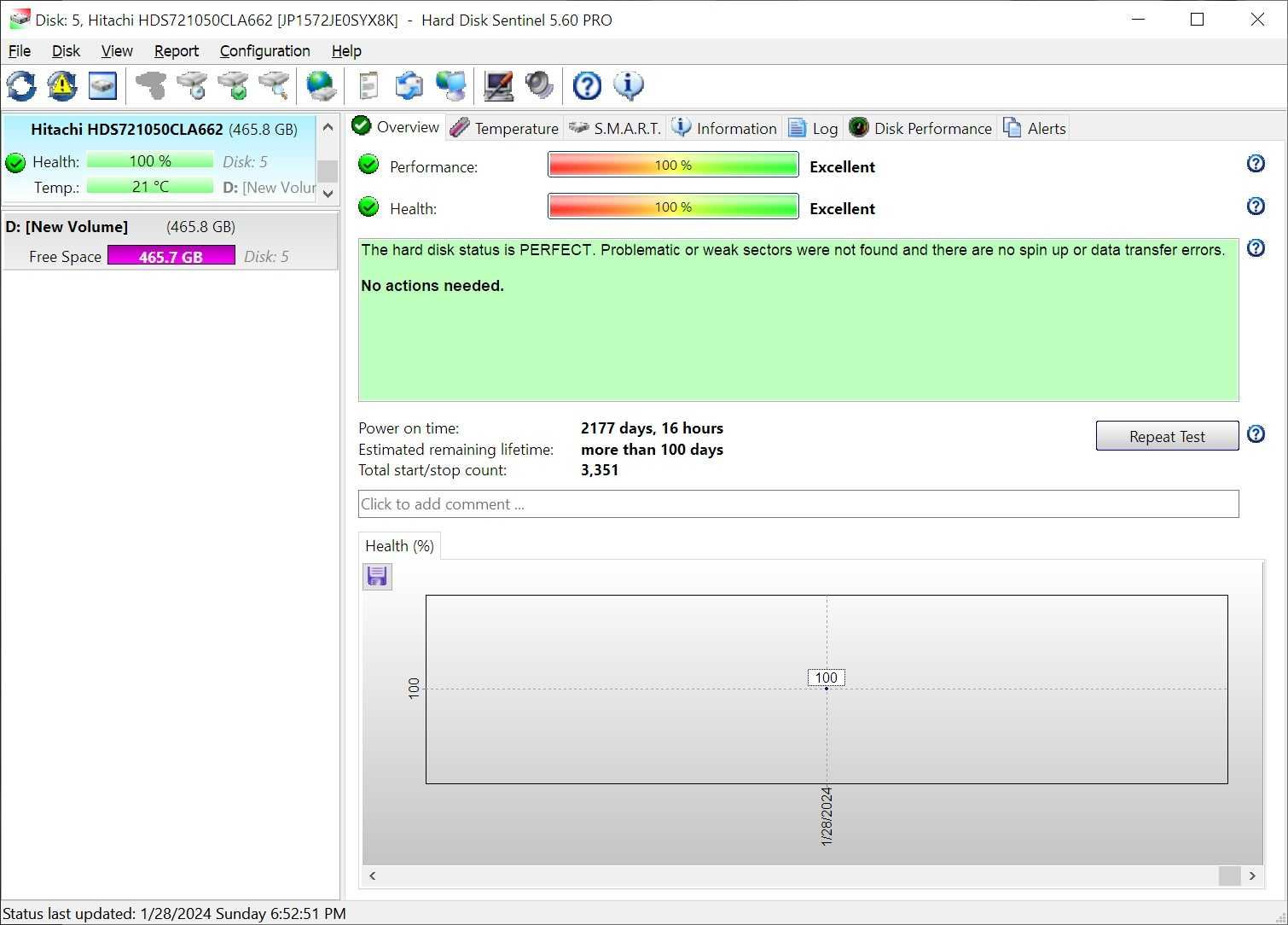Screen dimensions: 1288x925
Task: Click the disk with magnifier toolbar icon
Action: pos(274,85)
